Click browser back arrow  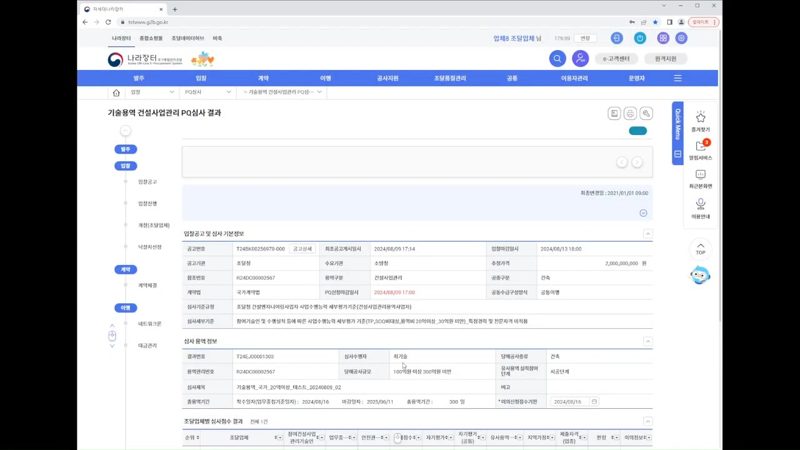click(x=85, y=22)
